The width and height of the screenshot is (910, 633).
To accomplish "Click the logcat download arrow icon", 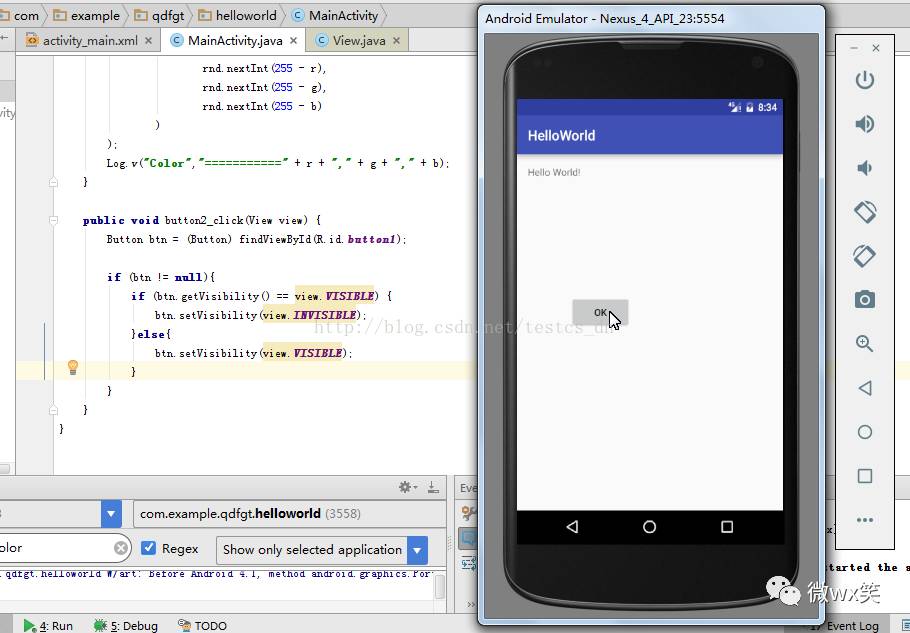I will pos(433,487).
